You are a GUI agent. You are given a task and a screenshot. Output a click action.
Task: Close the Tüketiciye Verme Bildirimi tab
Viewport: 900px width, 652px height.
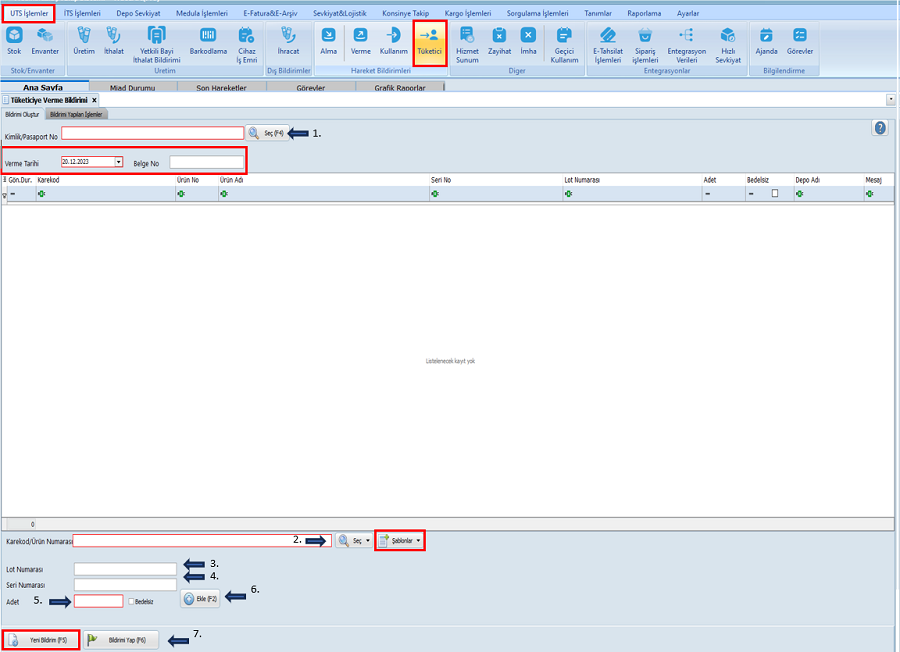[94, 100]
